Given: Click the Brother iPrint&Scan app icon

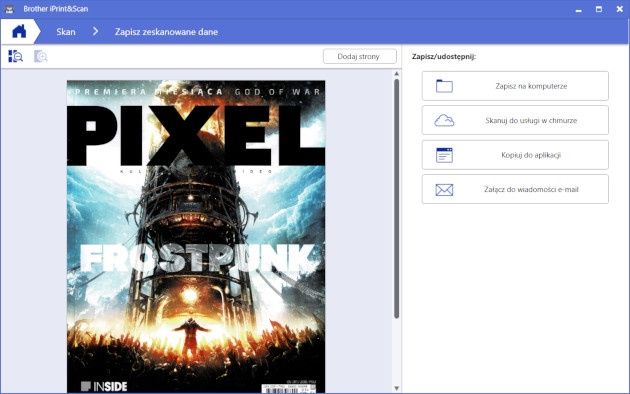Looking at the screenshot, I should [9, 9].
